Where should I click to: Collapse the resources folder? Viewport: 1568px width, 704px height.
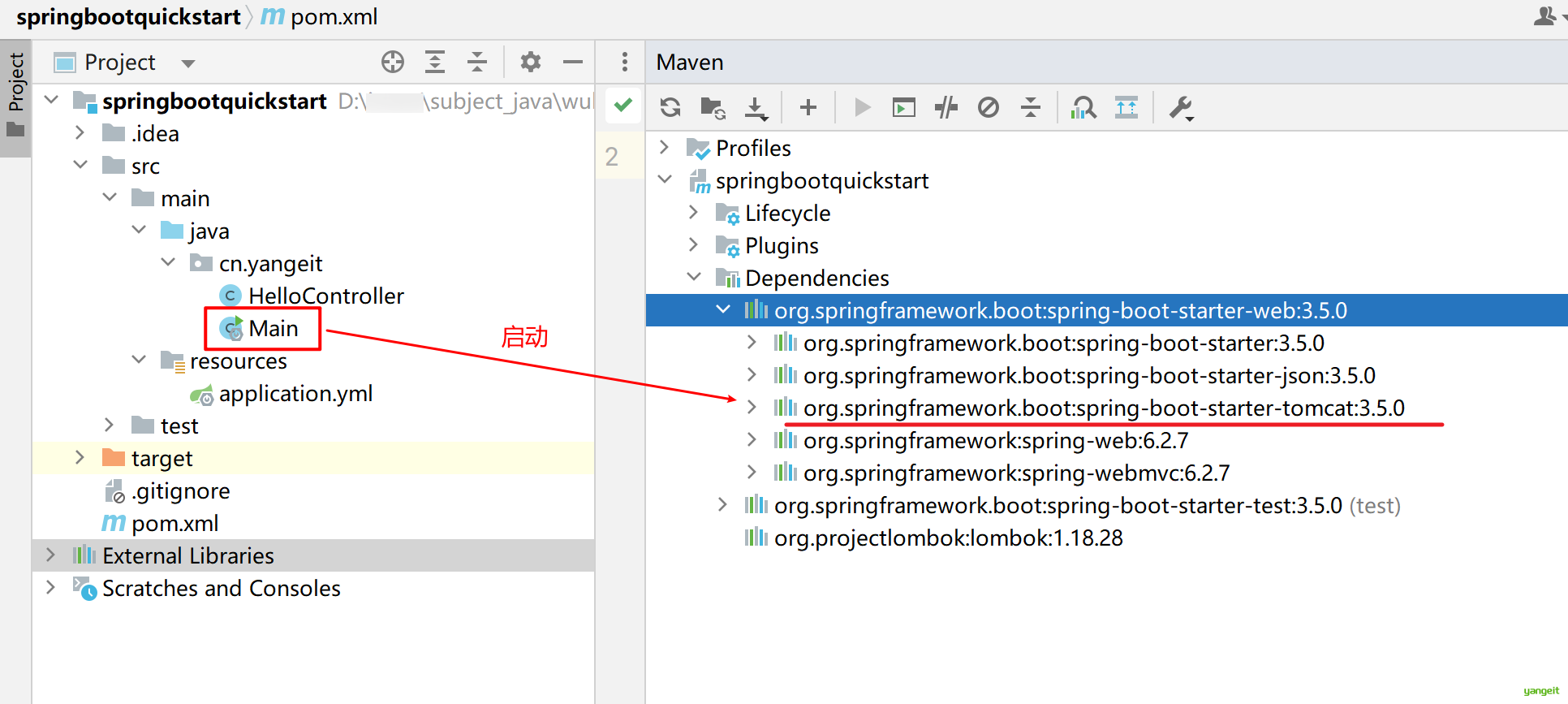click(x=139, y=360)
